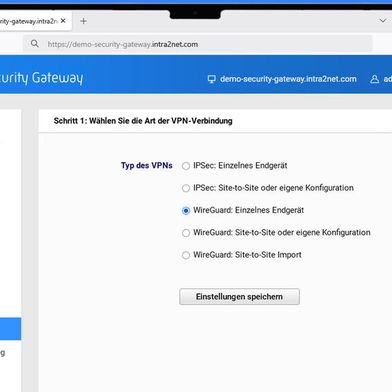Open the tab list chevron dropdown
The width and height of the screenshot is (392, 392).
click(x=382, y=21)
